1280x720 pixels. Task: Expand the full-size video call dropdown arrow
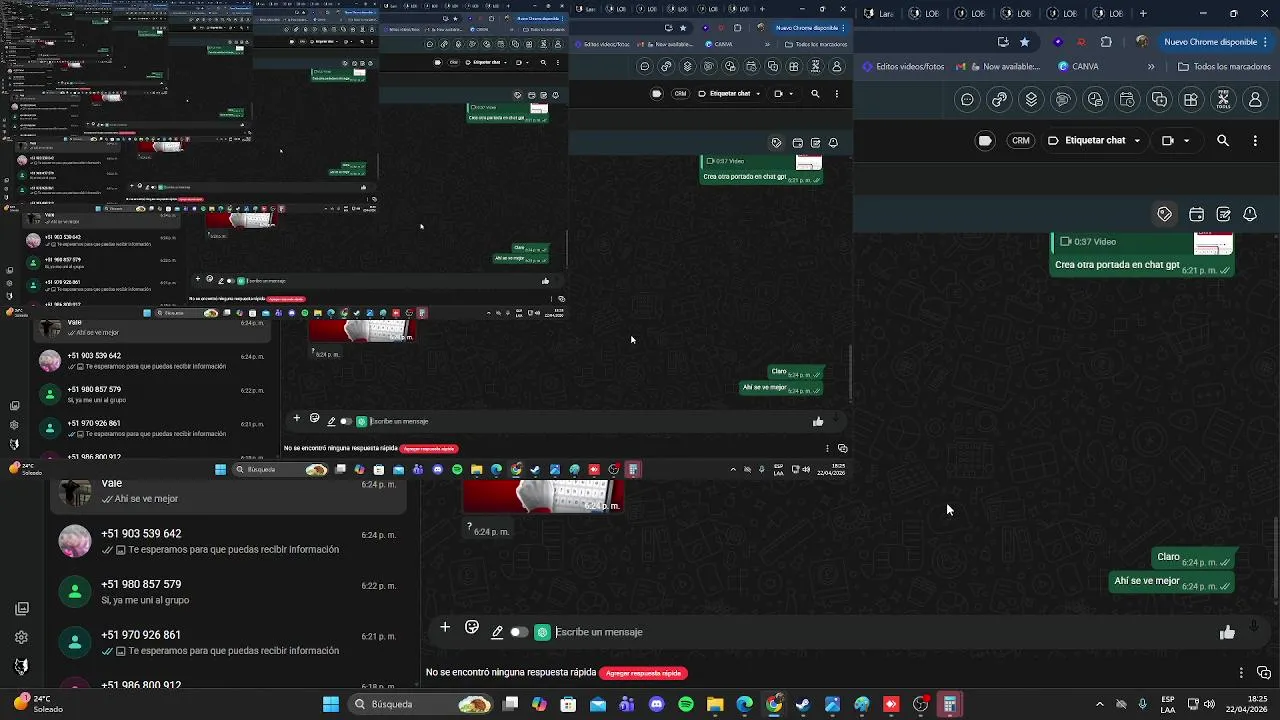point(1187,141)
